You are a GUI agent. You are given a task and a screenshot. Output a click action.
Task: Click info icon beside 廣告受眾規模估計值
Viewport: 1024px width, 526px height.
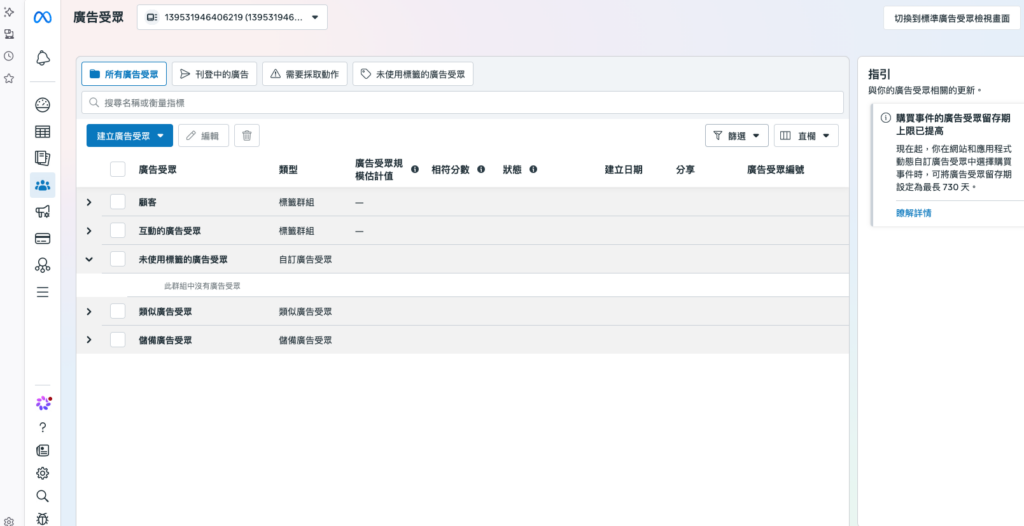click(415, 169)
